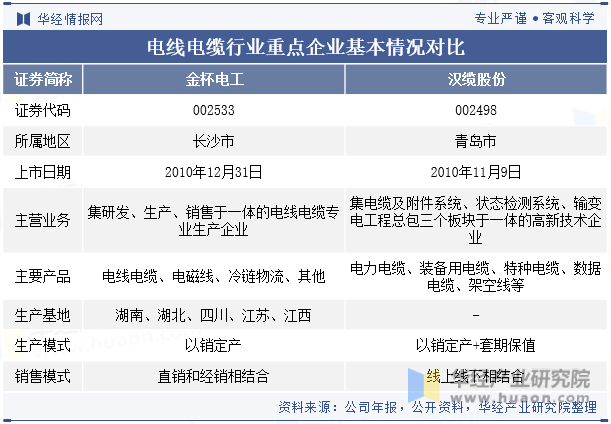
Task: Click the 湖南、湖北、四川、江苏、江西 cell
Action: coord(214,315)
